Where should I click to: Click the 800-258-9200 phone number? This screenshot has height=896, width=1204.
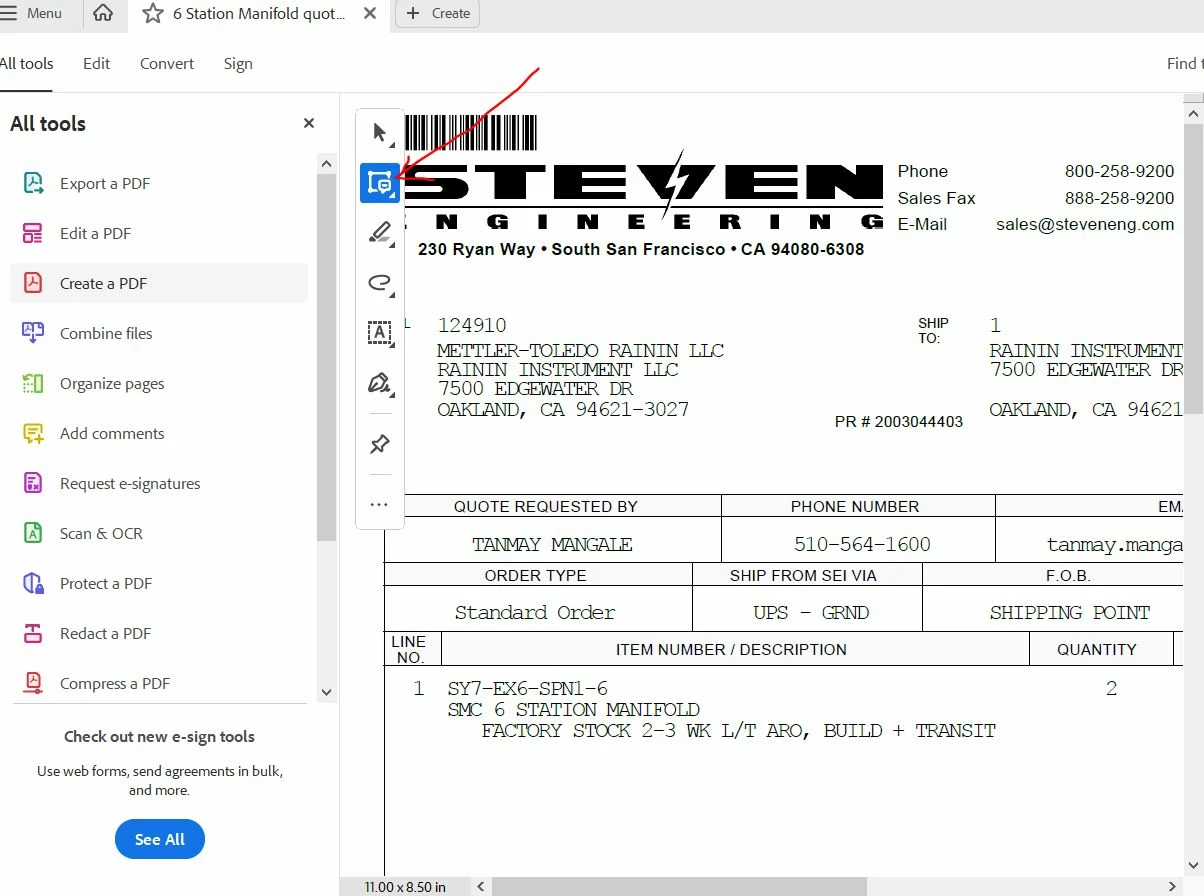coord(1119,171)
